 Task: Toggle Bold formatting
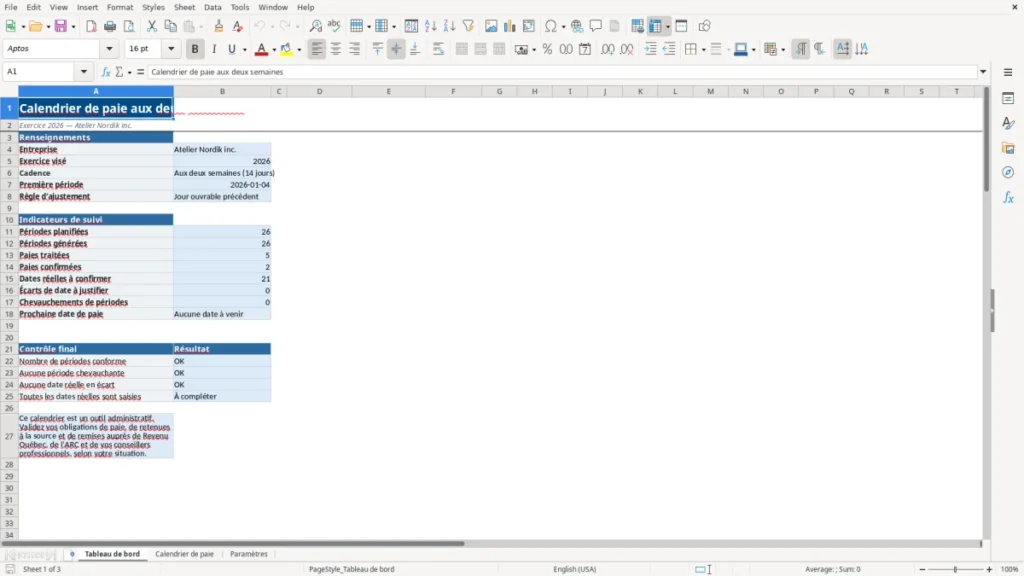(x=195, y=49)
